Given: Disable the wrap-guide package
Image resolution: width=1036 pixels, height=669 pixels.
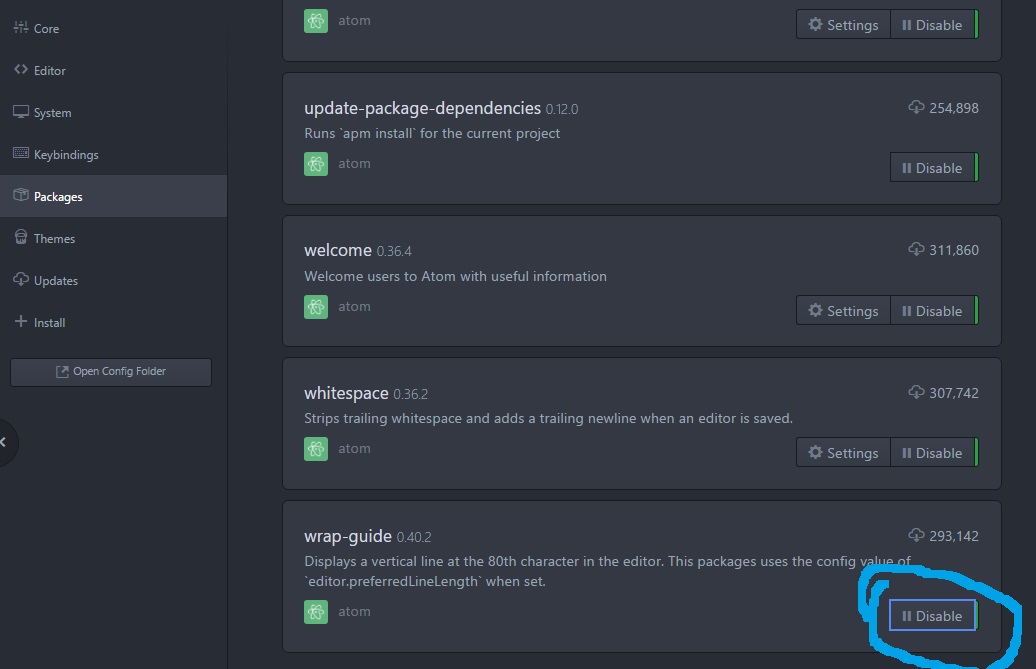Looking at the screenshot, I should coord(932,616).
